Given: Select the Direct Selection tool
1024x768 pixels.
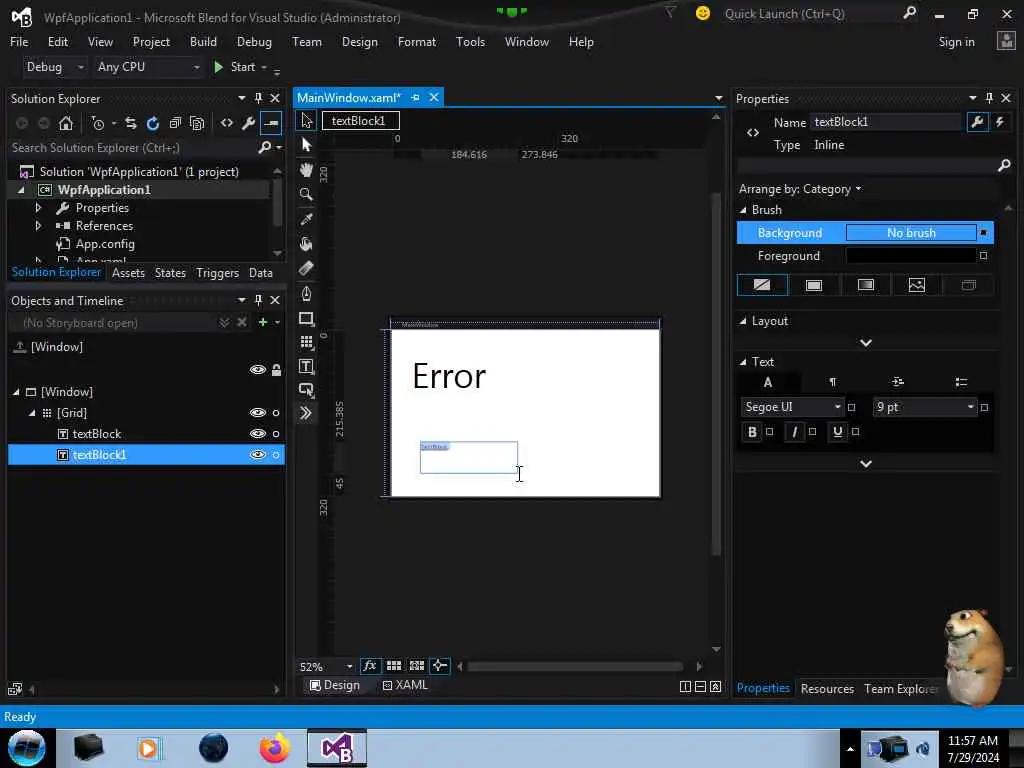Looking at the screenshot, I should 306,145.
